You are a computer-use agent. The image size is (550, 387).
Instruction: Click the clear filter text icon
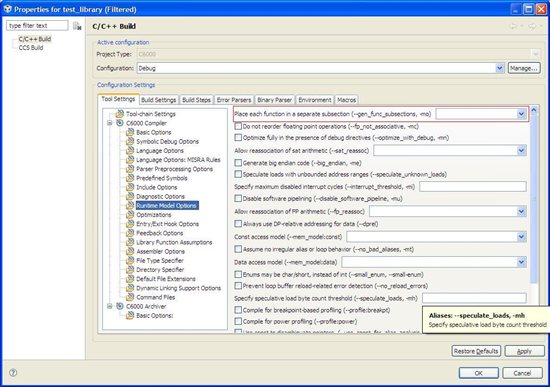click(77, 26)
